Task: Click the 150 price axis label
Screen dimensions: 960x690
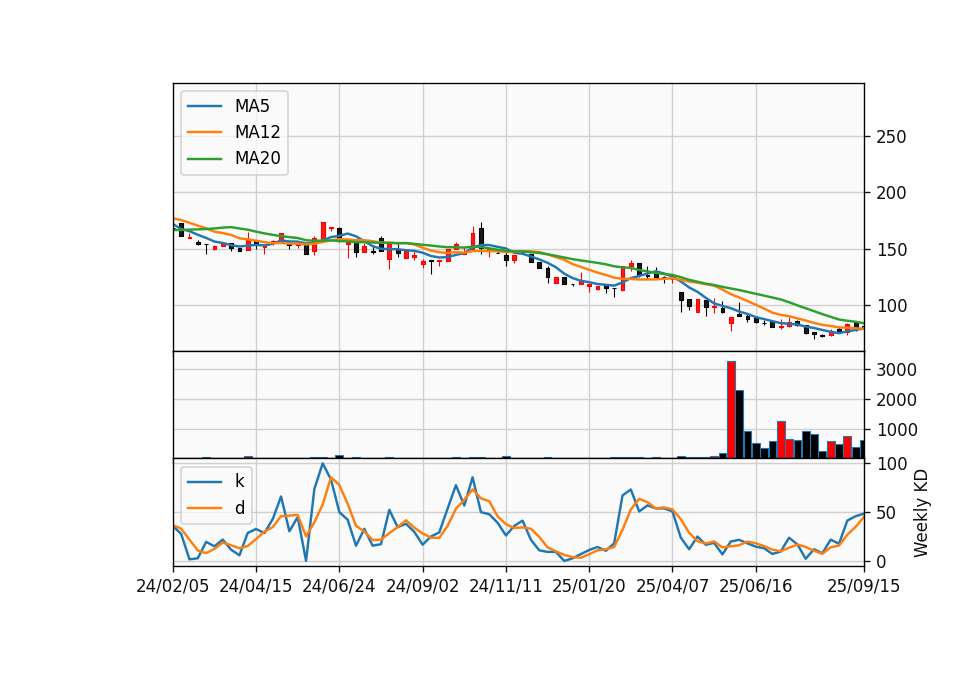Action: [x=891, y=250]
